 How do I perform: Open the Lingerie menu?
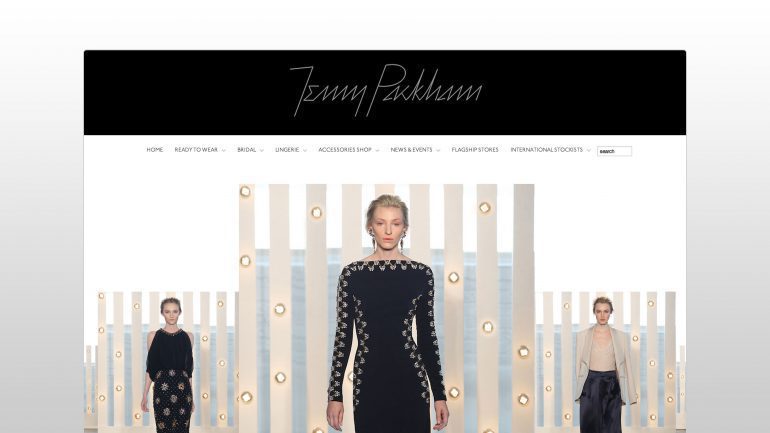tap(287, 150)
